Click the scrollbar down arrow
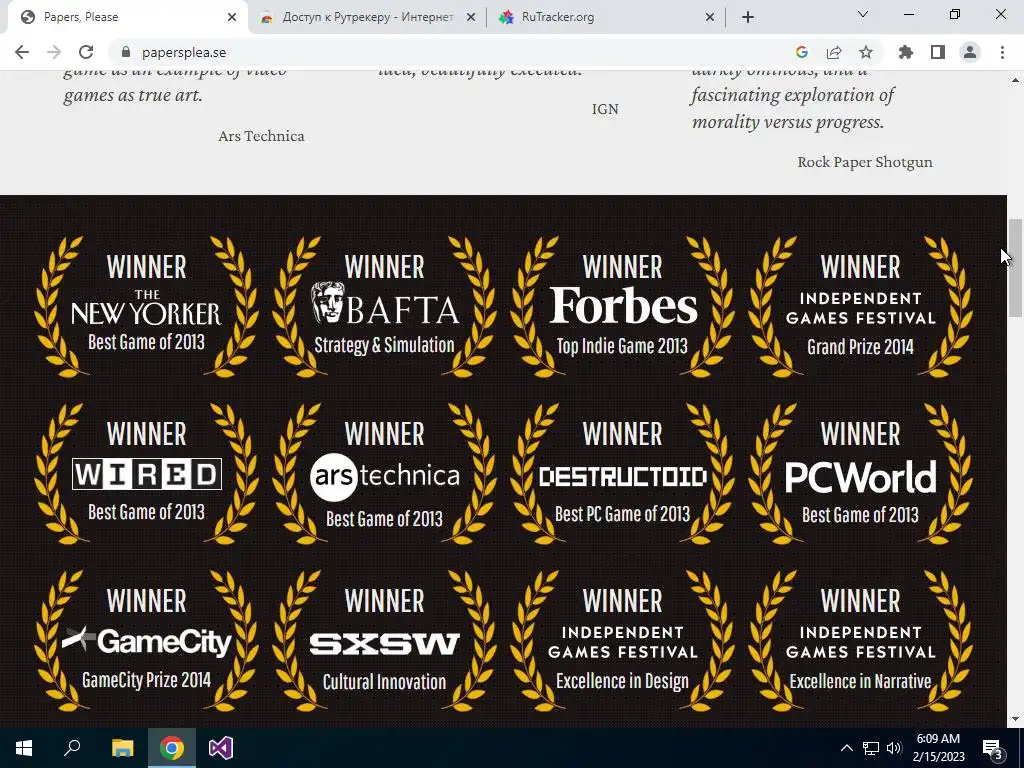 1016,719
